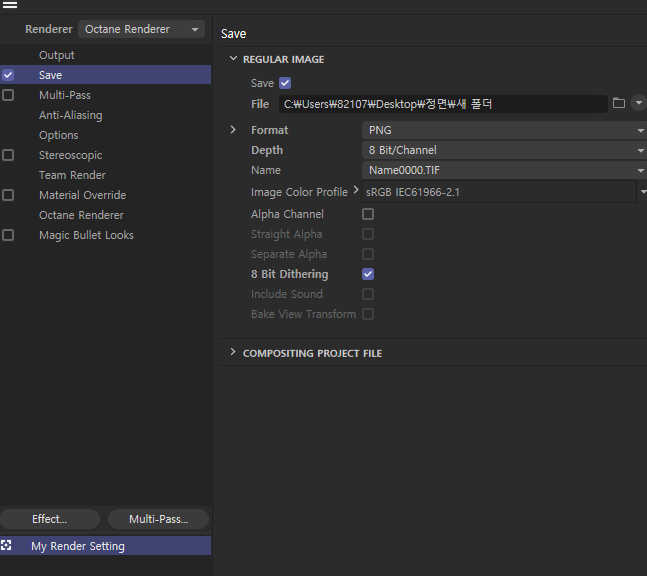This screenshot has width=647, height=576.
Task: Click the Effect... button
Action: coord(50,519)
